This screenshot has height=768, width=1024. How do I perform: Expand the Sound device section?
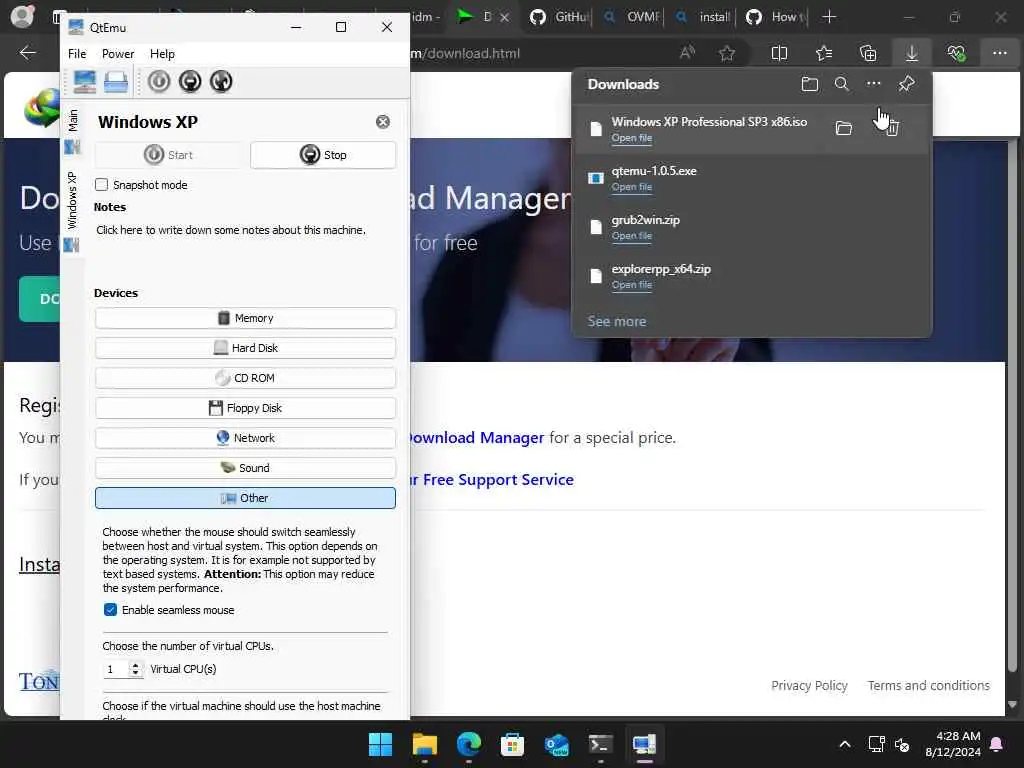coord(245,468)
